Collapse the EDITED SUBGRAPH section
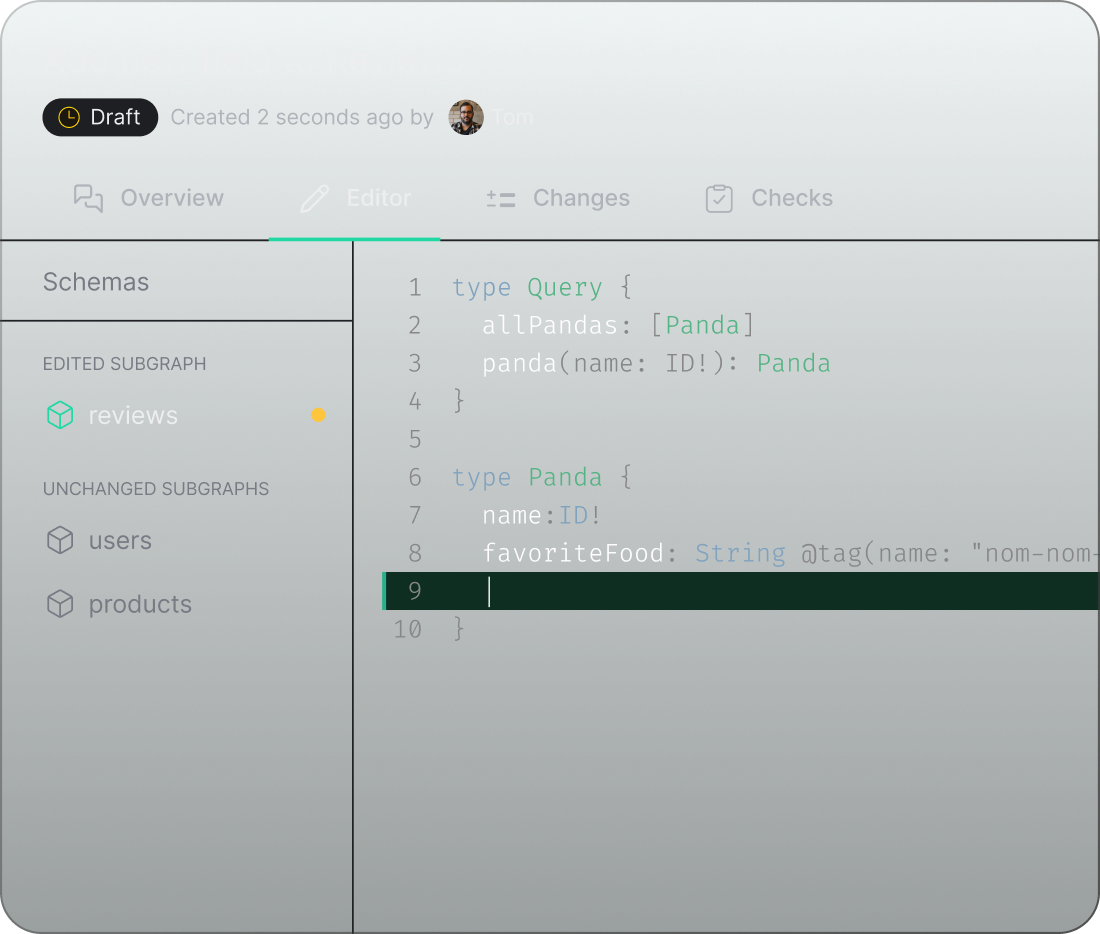Image resolution: width=1100 pixels, height=934 pixels. pyautogui.click(x=124, y=364)
